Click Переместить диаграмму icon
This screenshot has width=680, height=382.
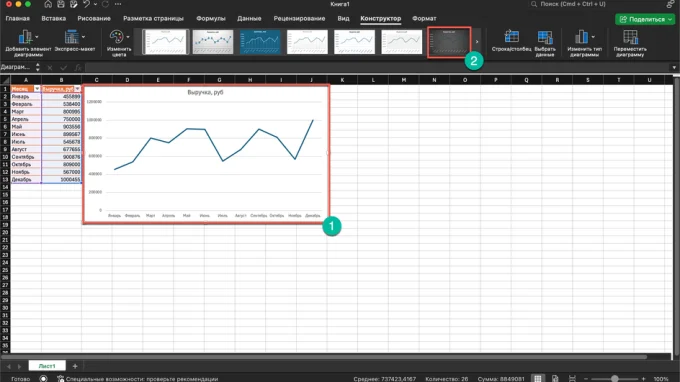tap(630, 37)
